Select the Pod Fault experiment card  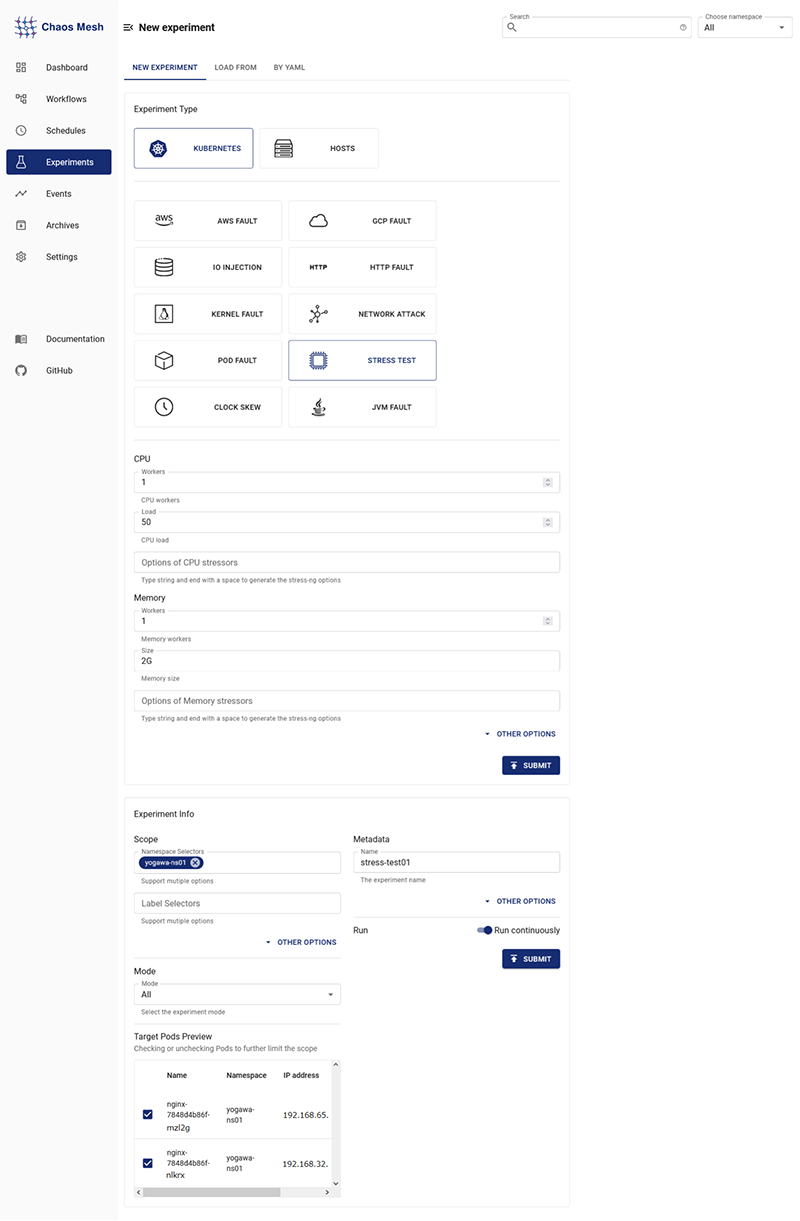(208, 360)
